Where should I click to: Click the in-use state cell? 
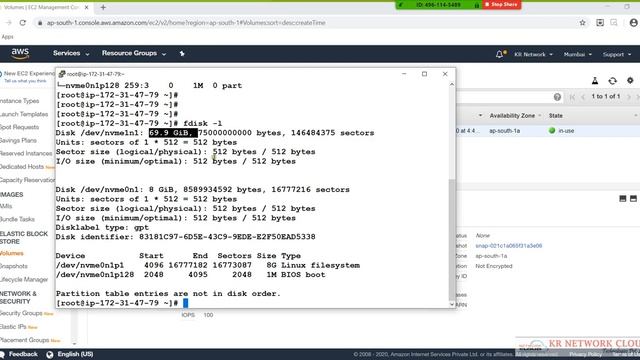[562, 131]
